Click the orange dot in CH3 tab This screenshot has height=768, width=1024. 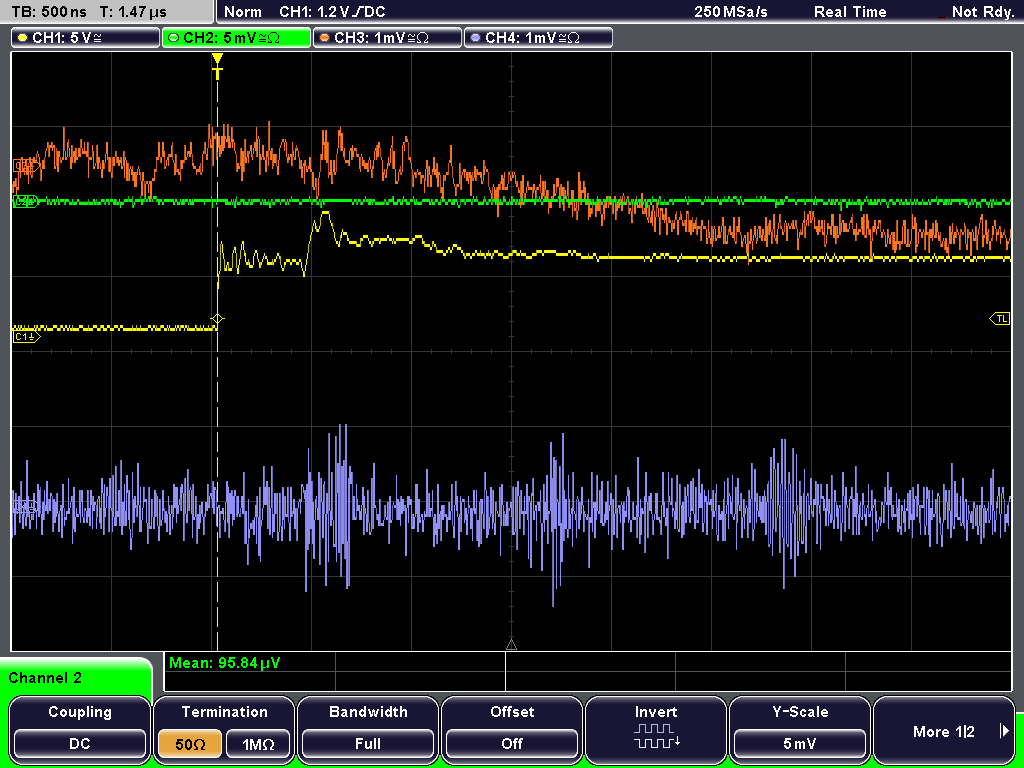click(324, 38)
